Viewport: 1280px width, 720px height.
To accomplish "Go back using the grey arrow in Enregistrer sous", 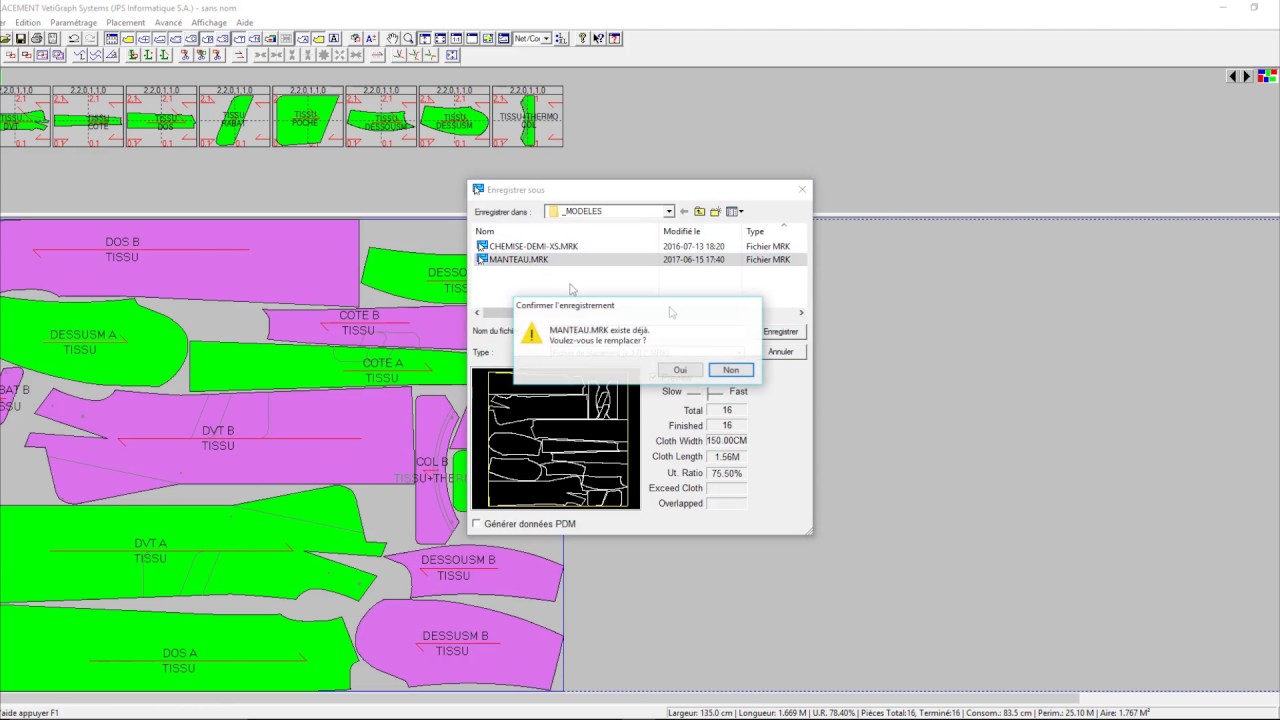I will pyautogui.click(x=684, y=211).
